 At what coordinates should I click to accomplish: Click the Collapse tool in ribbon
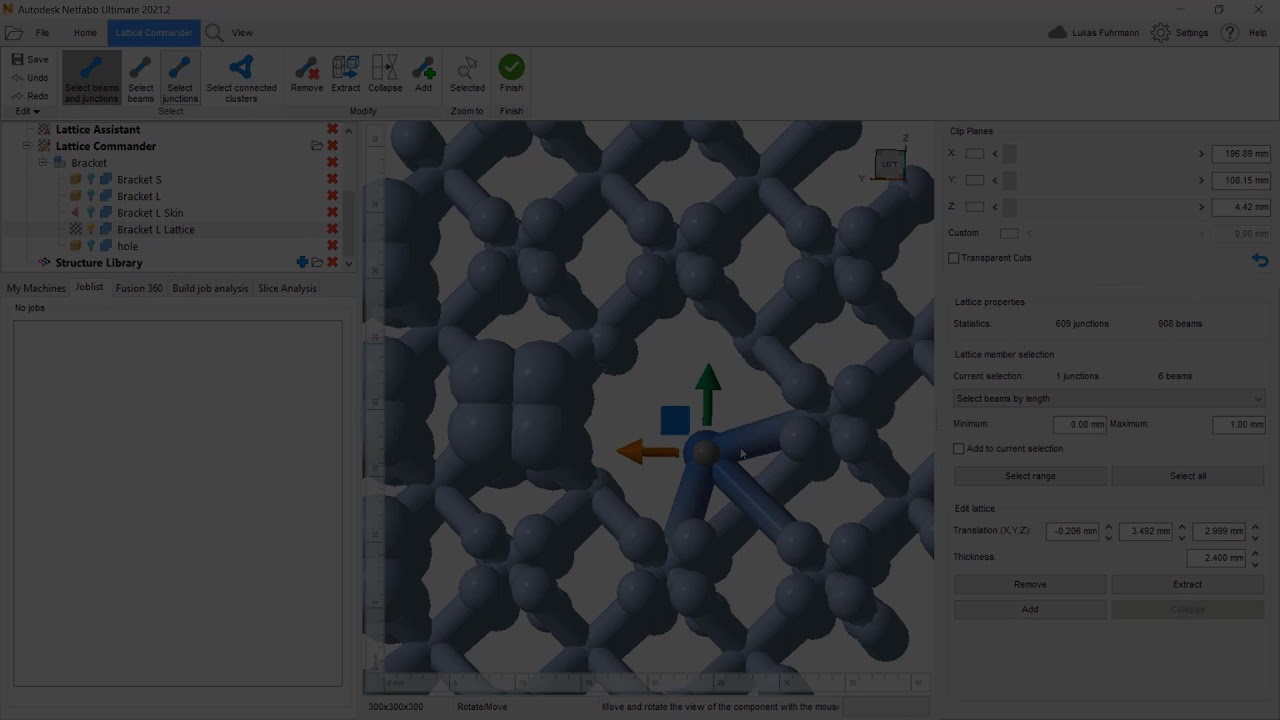[x=385, y=74]
